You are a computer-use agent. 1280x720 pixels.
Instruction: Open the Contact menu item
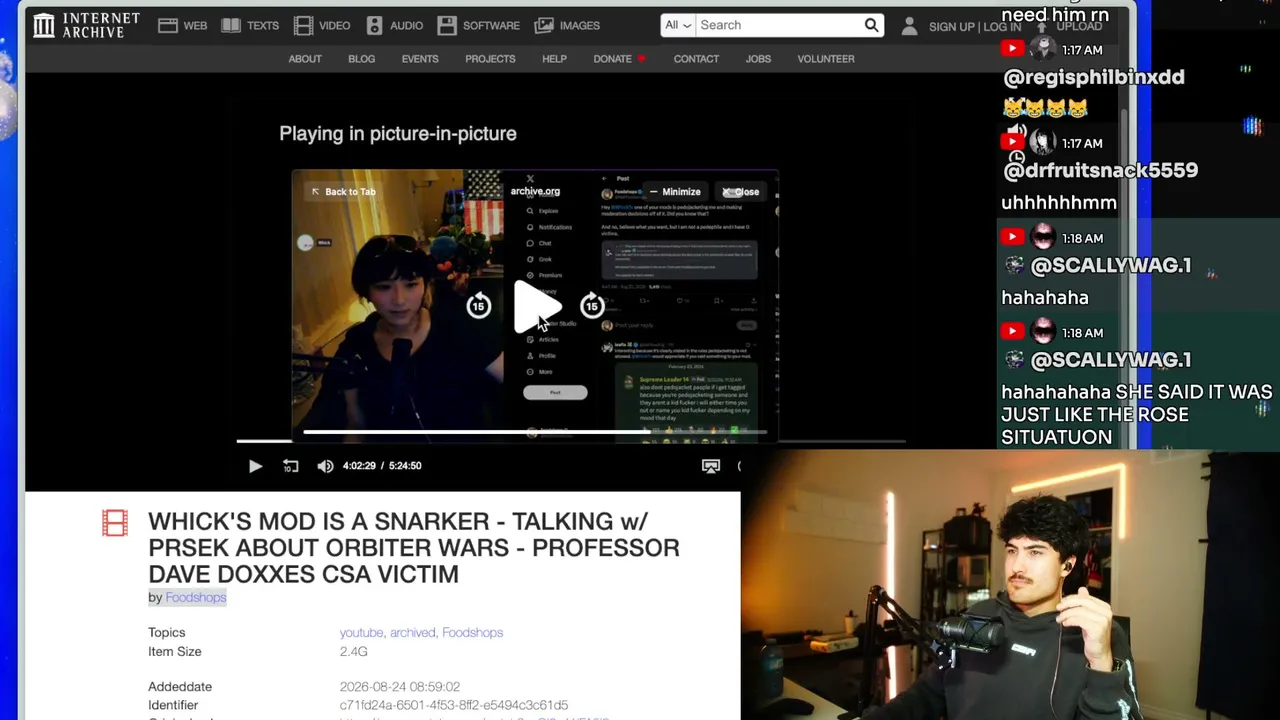696,59
